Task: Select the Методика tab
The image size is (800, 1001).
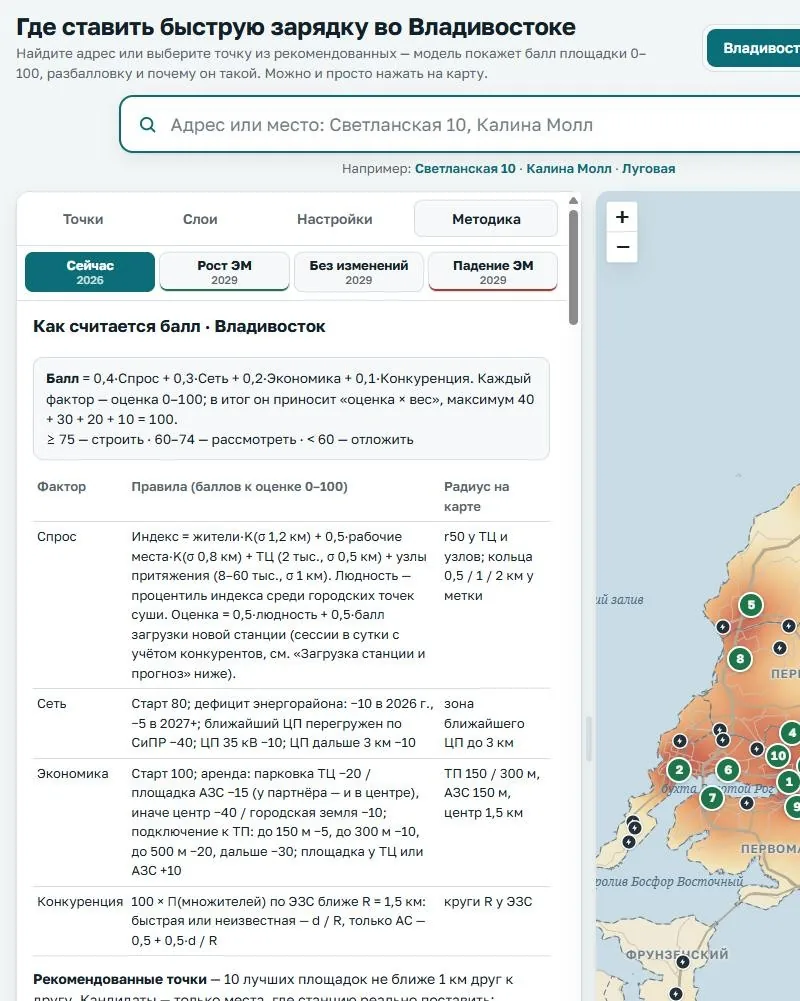Action: [x=486, y=219]
